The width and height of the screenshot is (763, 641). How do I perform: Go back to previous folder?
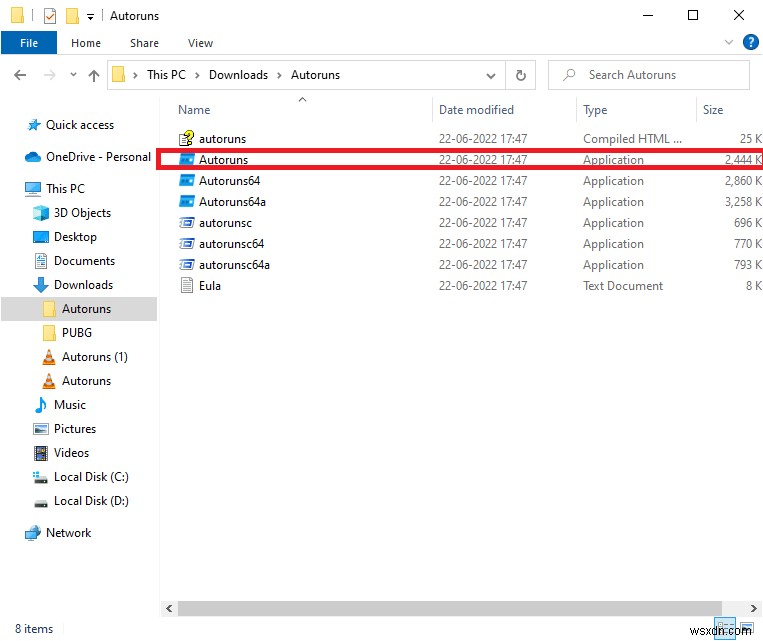tap(20, 75)
